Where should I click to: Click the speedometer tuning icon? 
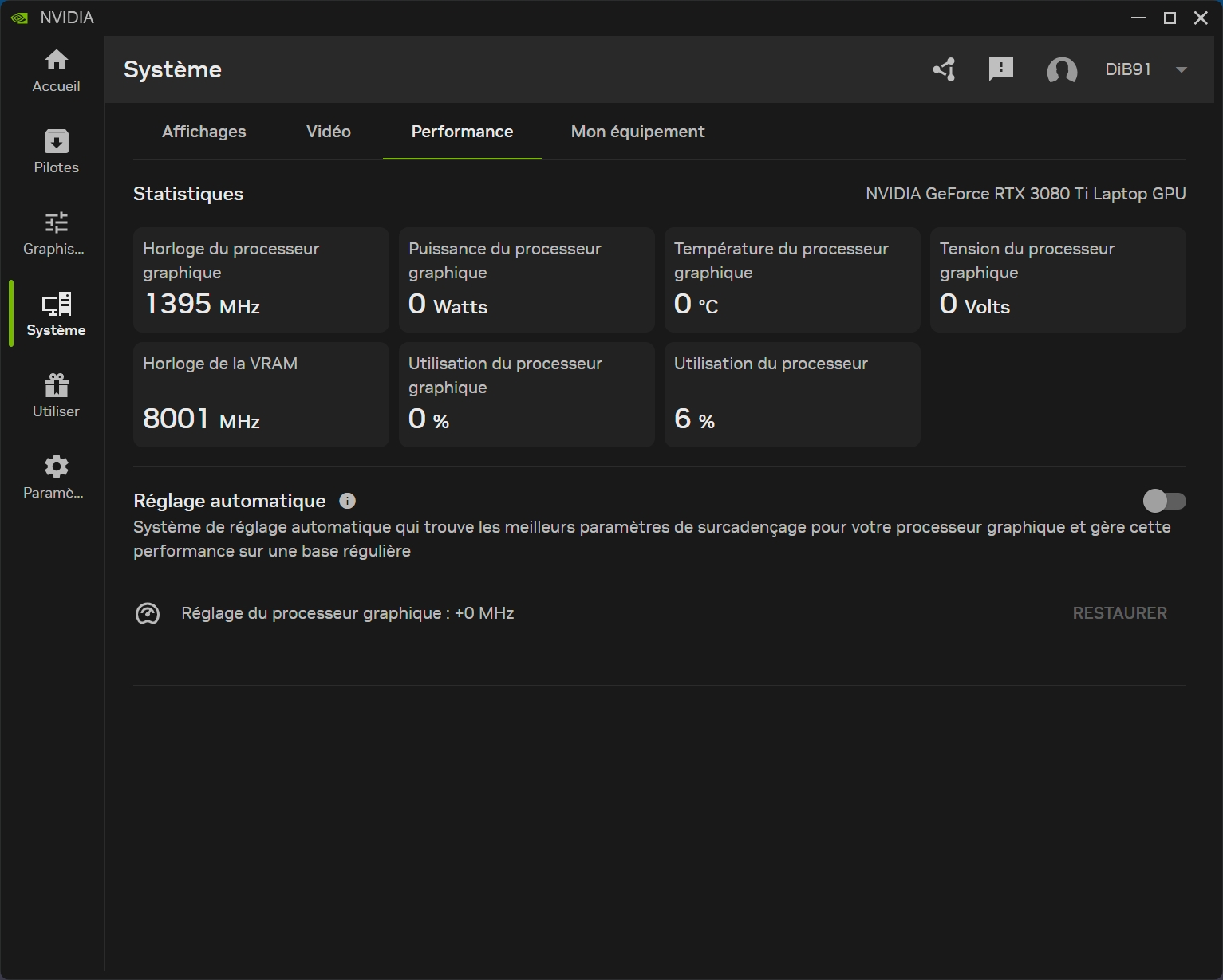(x=148, y=613)
